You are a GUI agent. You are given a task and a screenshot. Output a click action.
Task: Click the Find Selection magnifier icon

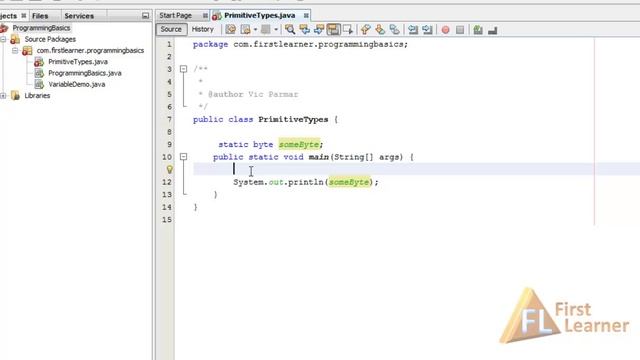pyautogui.click(x=290, y=29)
